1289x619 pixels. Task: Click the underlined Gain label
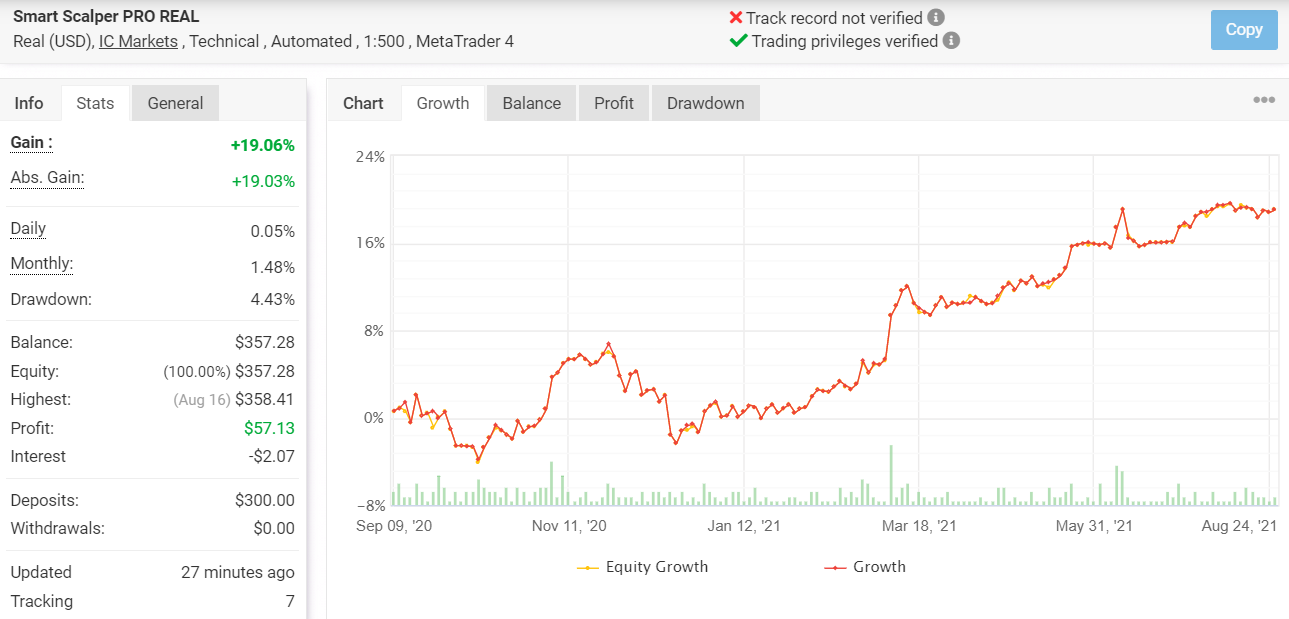tap(25, 142)
